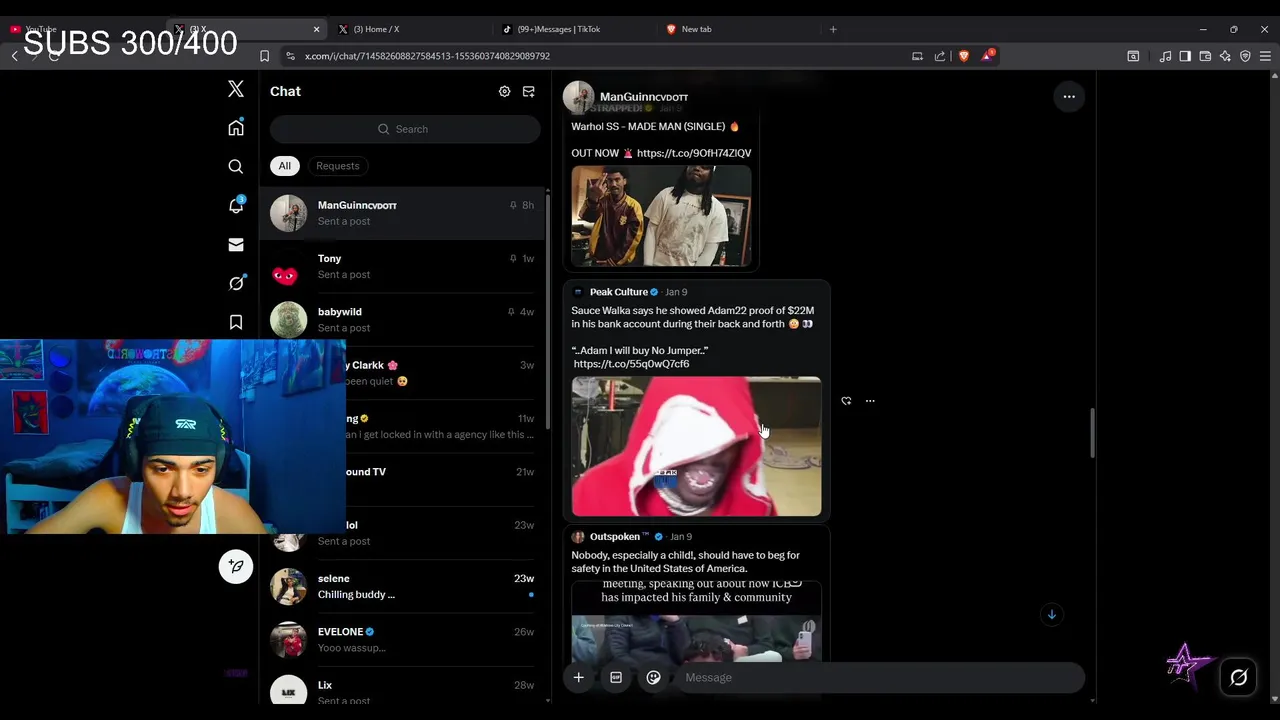The image size is (1280, 720).
Task: Open Tony conversation
Action: coord(402,266)
